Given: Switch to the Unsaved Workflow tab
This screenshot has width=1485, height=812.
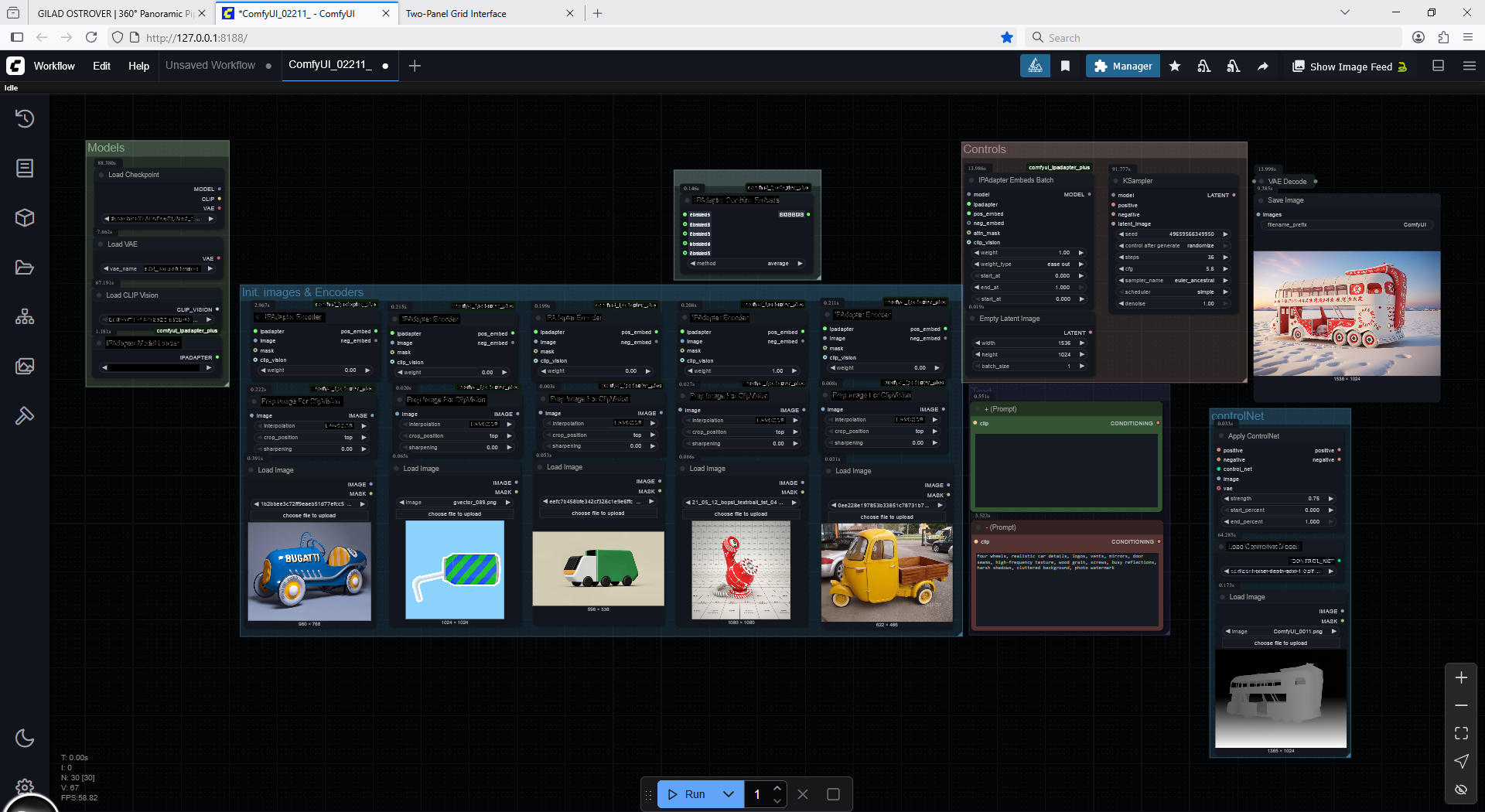Looking at the screenshot, I should click(x=210, y=66).
